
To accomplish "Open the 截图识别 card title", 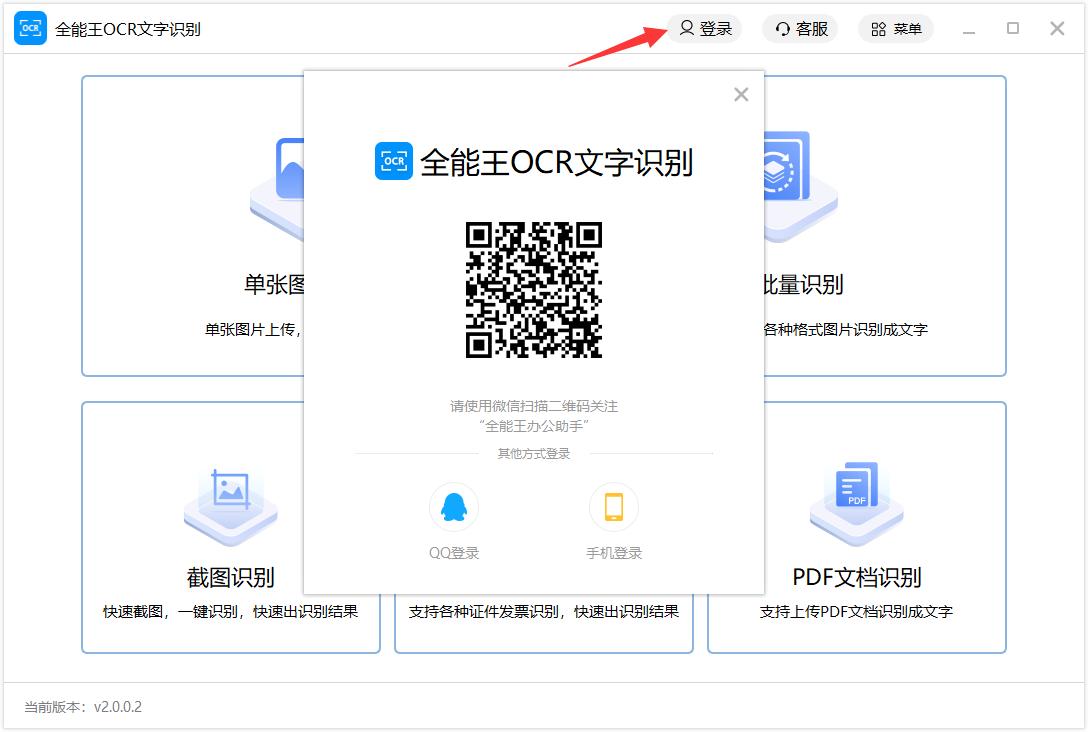I will click(231, 578).
